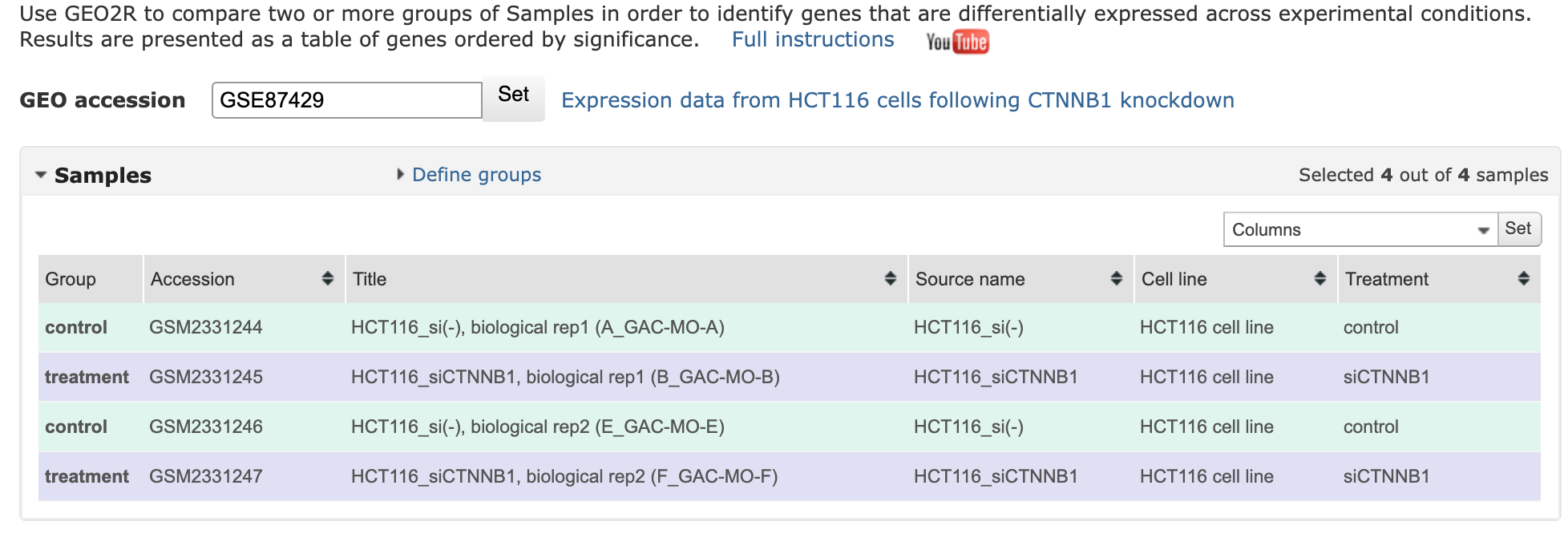Click the GEO accession input field
Image resolution: width=1568 pixels, height=550 pixels.
346,100
